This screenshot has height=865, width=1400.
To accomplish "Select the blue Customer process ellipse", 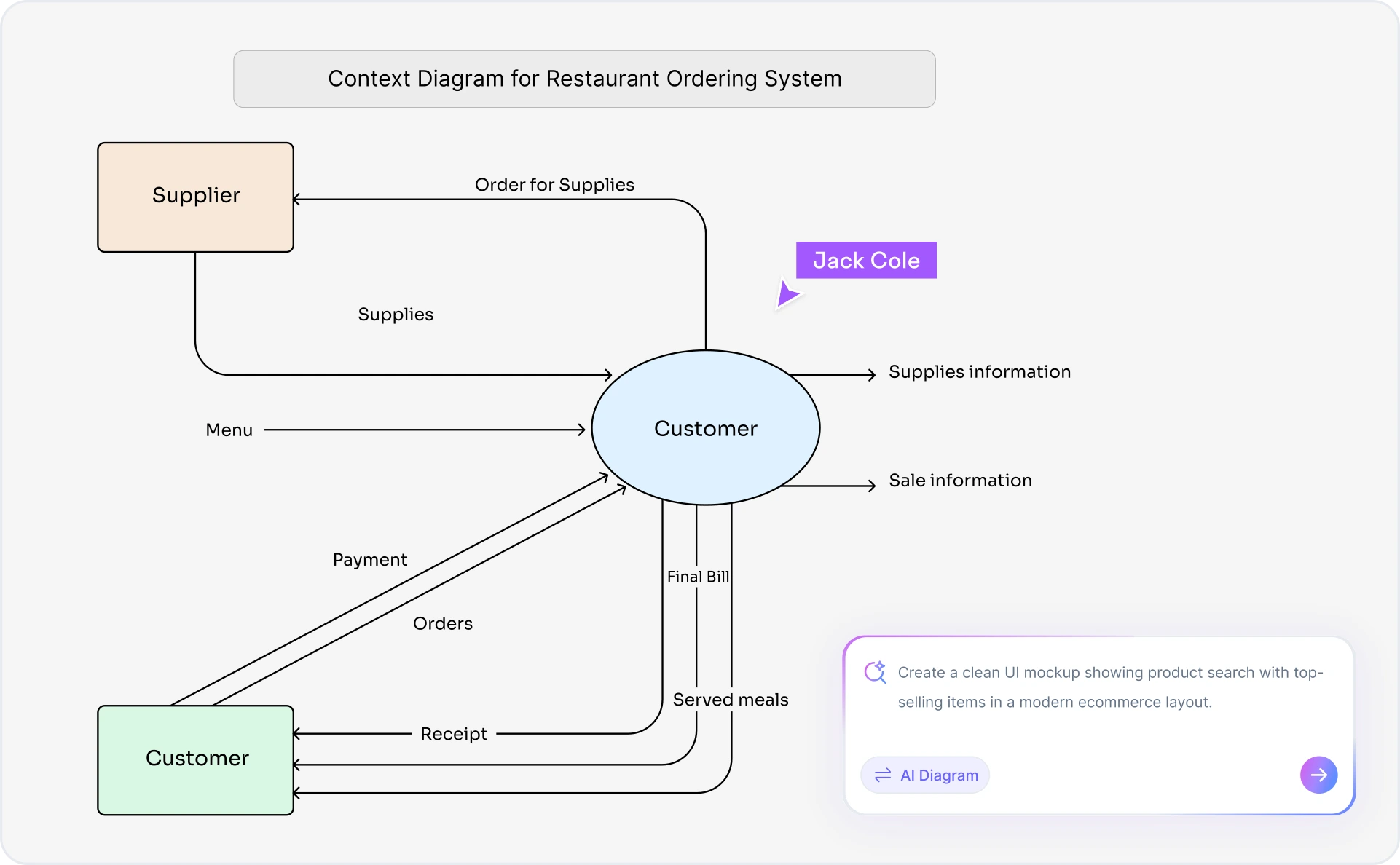I will (705, 428).
